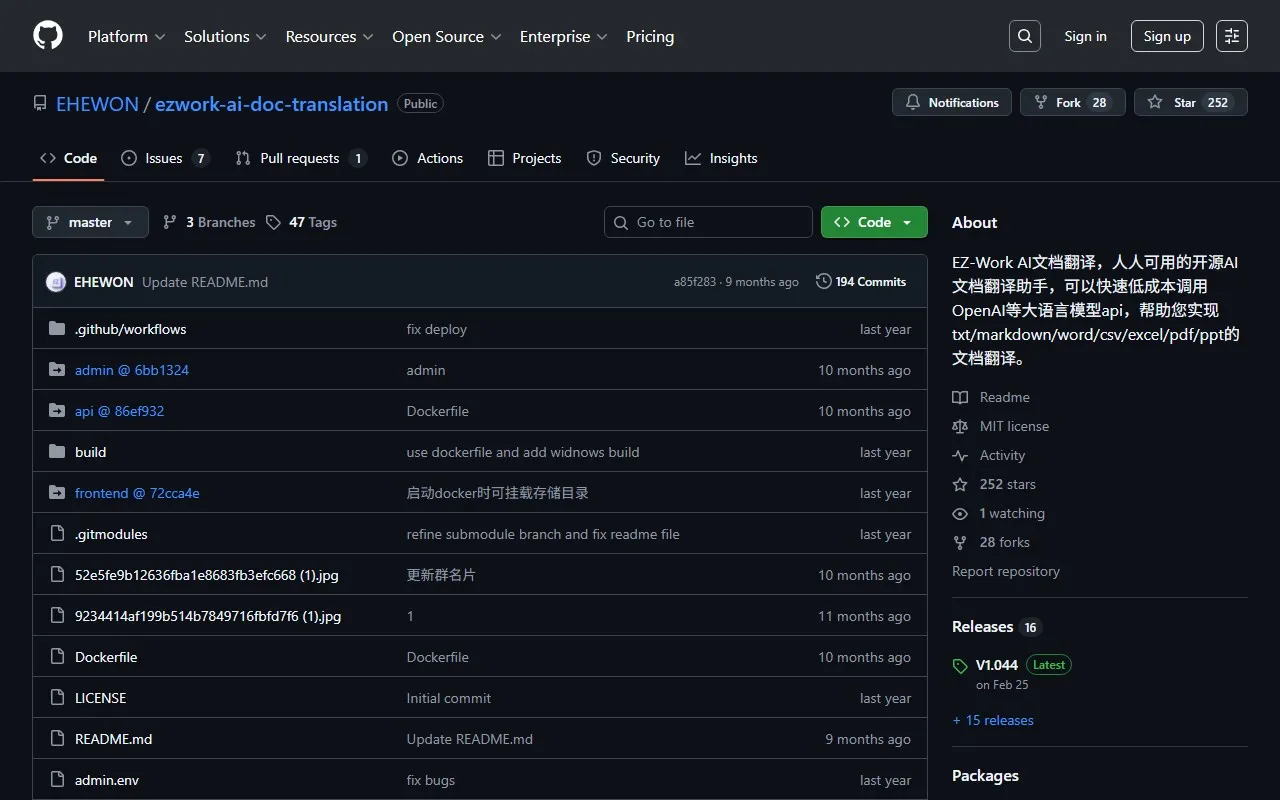The height and width of the screenshot is (800, 1280).
Task: View the 3 Branches page
Action: coord(209,222)
